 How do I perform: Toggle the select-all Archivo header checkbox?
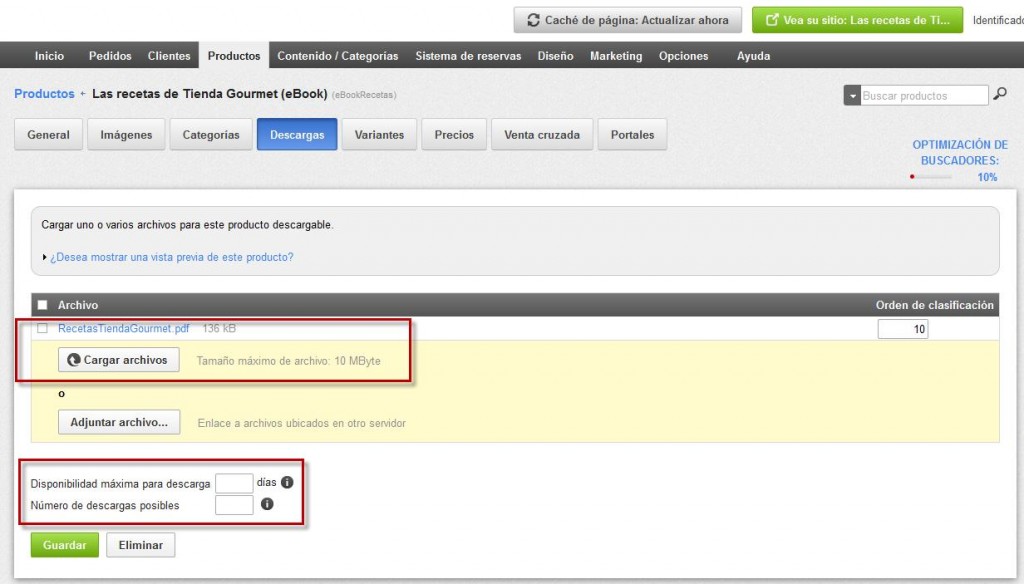42,305
